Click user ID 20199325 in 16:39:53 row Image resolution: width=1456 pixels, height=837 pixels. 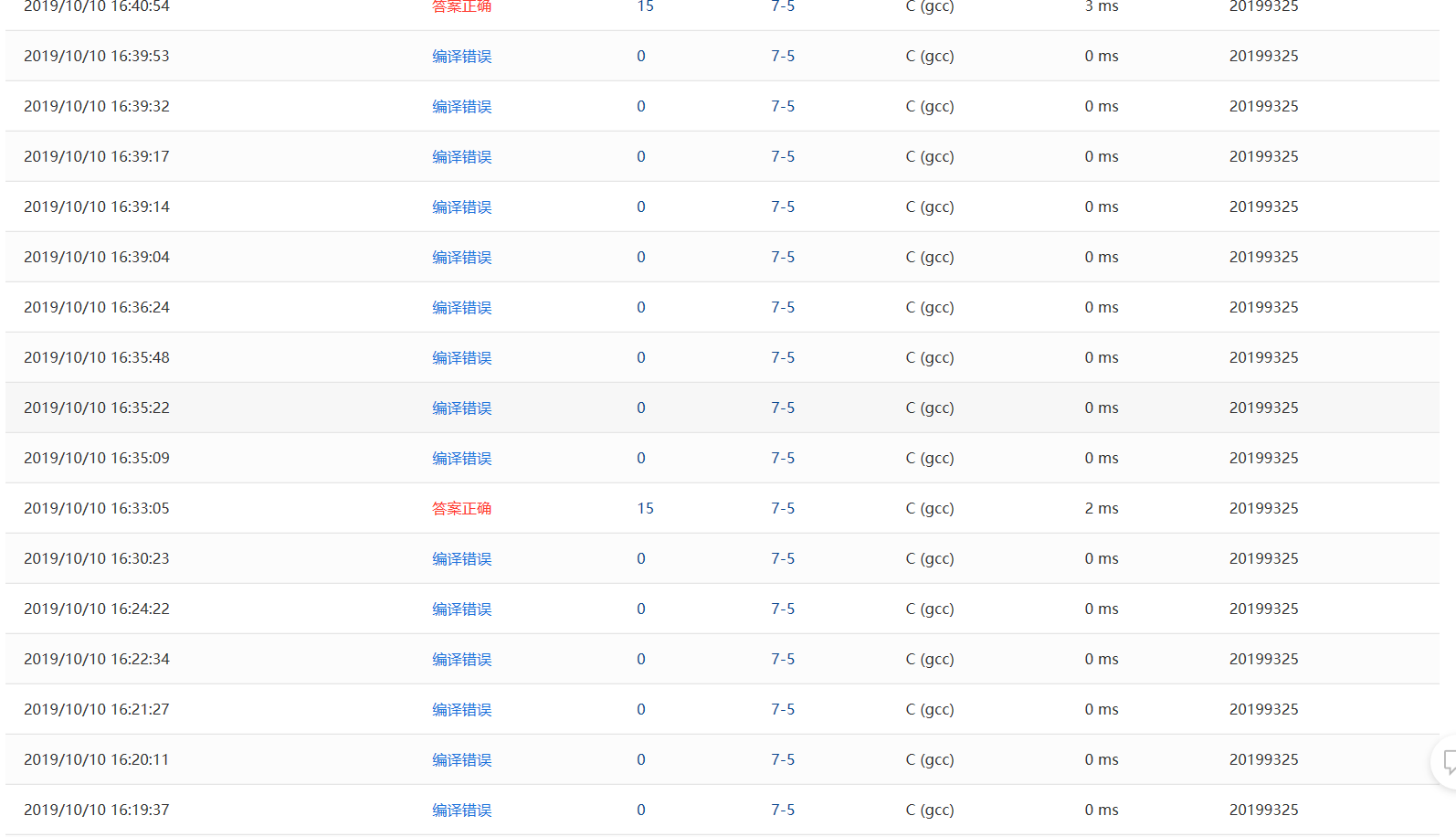pyautogui.click(x=1263, y=57)
